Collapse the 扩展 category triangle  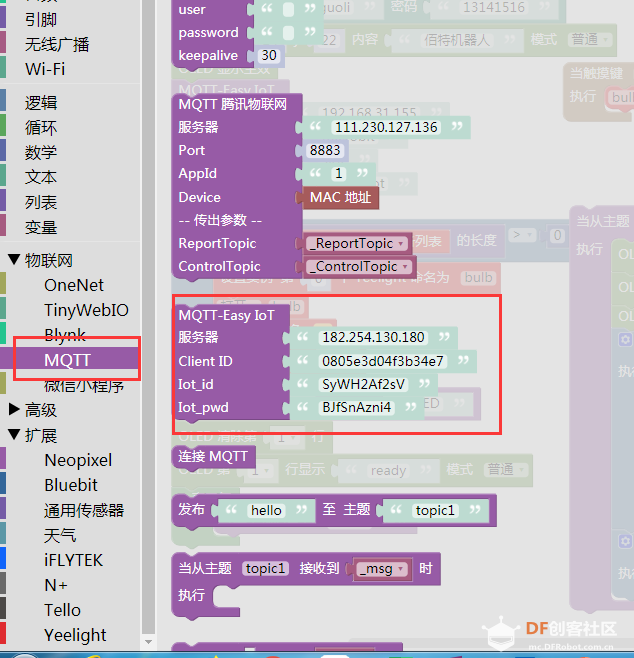click(14, 434)
